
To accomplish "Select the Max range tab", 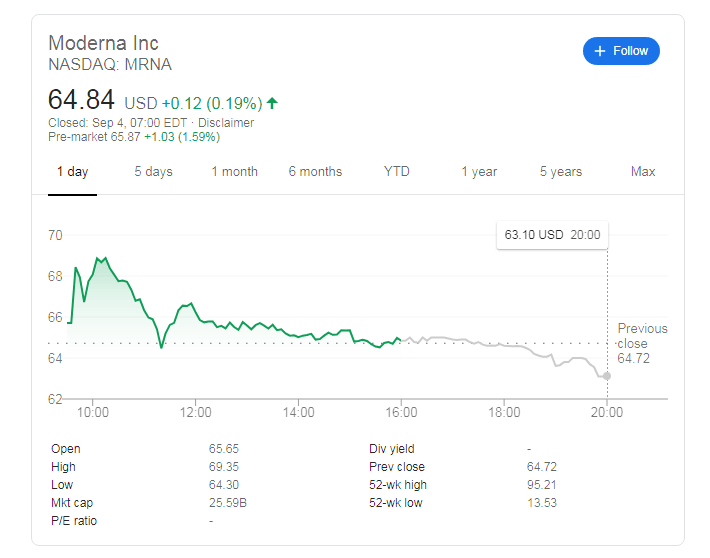I will (x=643, y=172).
